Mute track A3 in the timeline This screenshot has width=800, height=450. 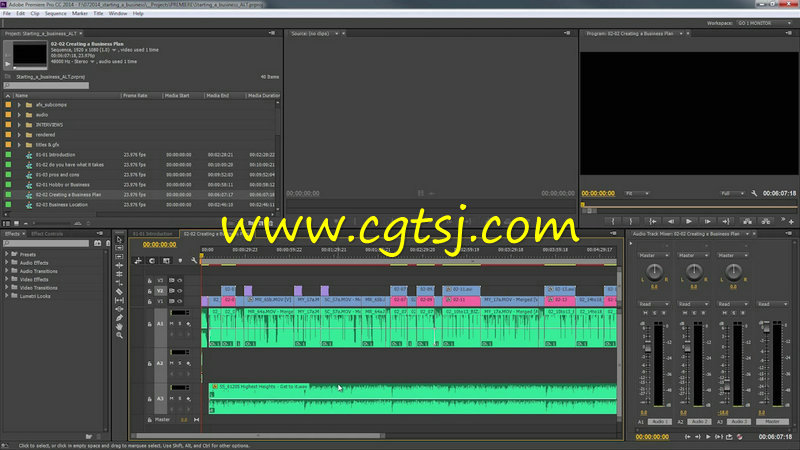[171, 398]
